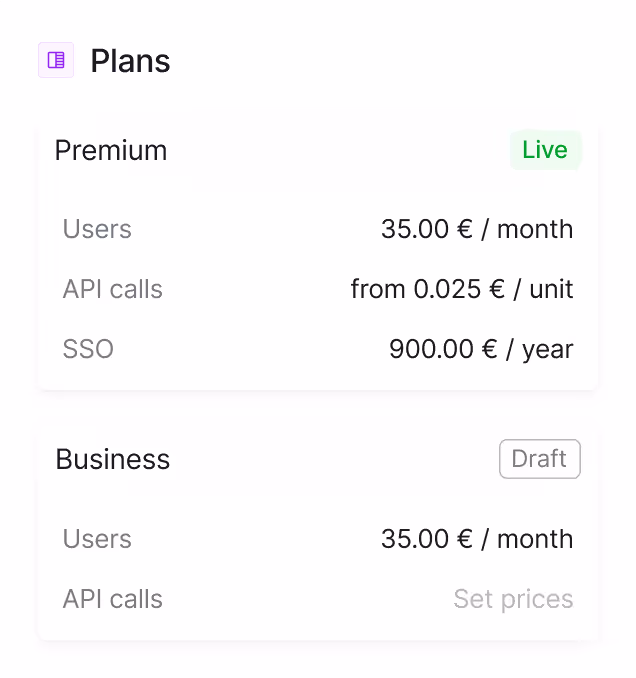Image resolution: width=636 pixels, height=678 pixels.
Task: Click the SSO feature label
Action: point(88,349)
